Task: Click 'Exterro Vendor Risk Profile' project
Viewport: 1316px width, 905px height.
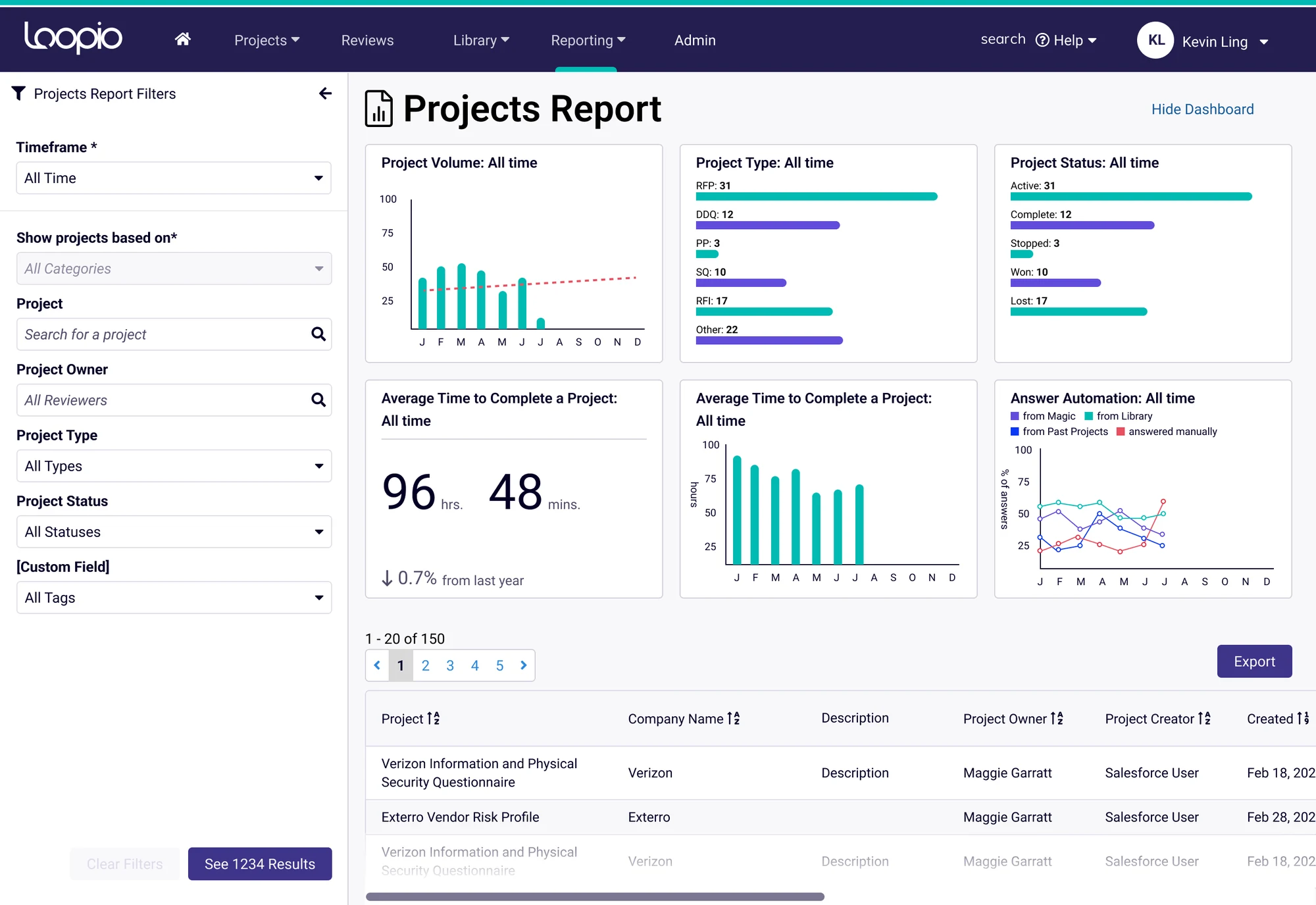Action: 460,817
